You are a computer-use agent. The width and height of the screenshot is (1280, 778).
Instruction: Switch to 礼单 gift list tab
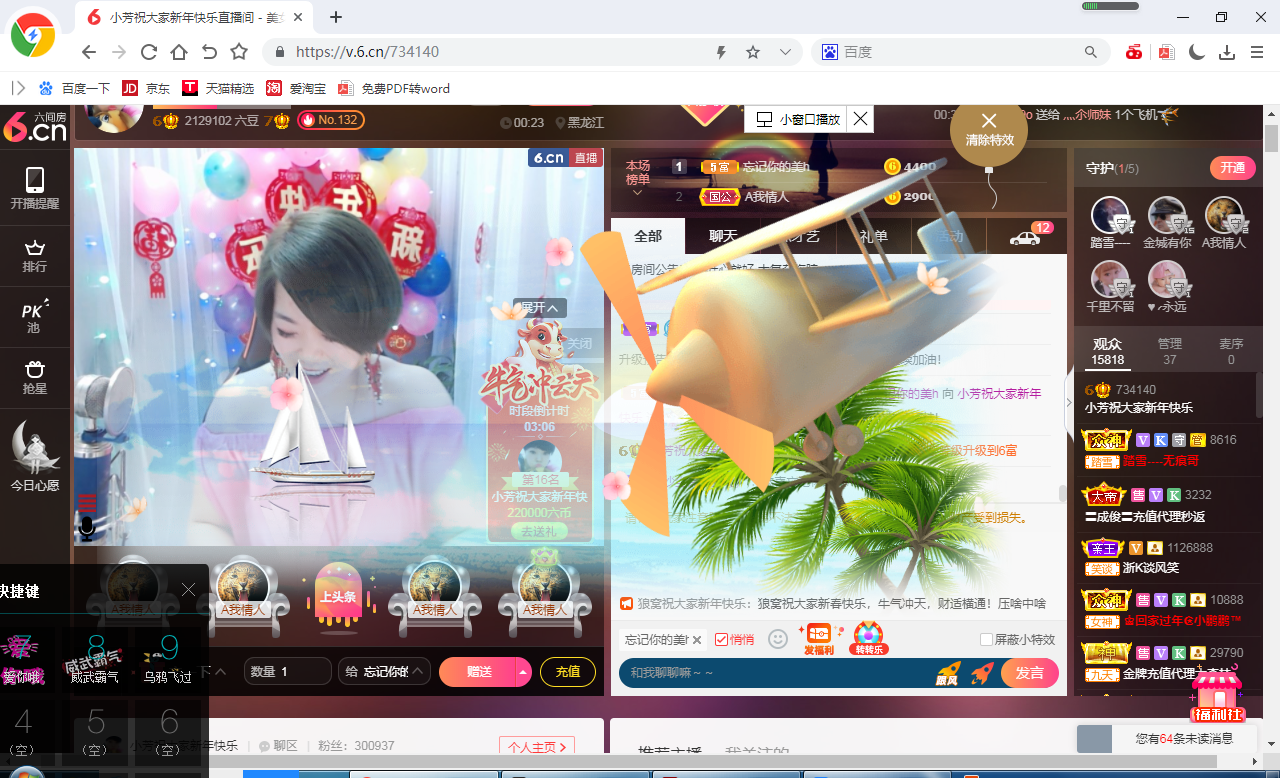pos(873,236)
